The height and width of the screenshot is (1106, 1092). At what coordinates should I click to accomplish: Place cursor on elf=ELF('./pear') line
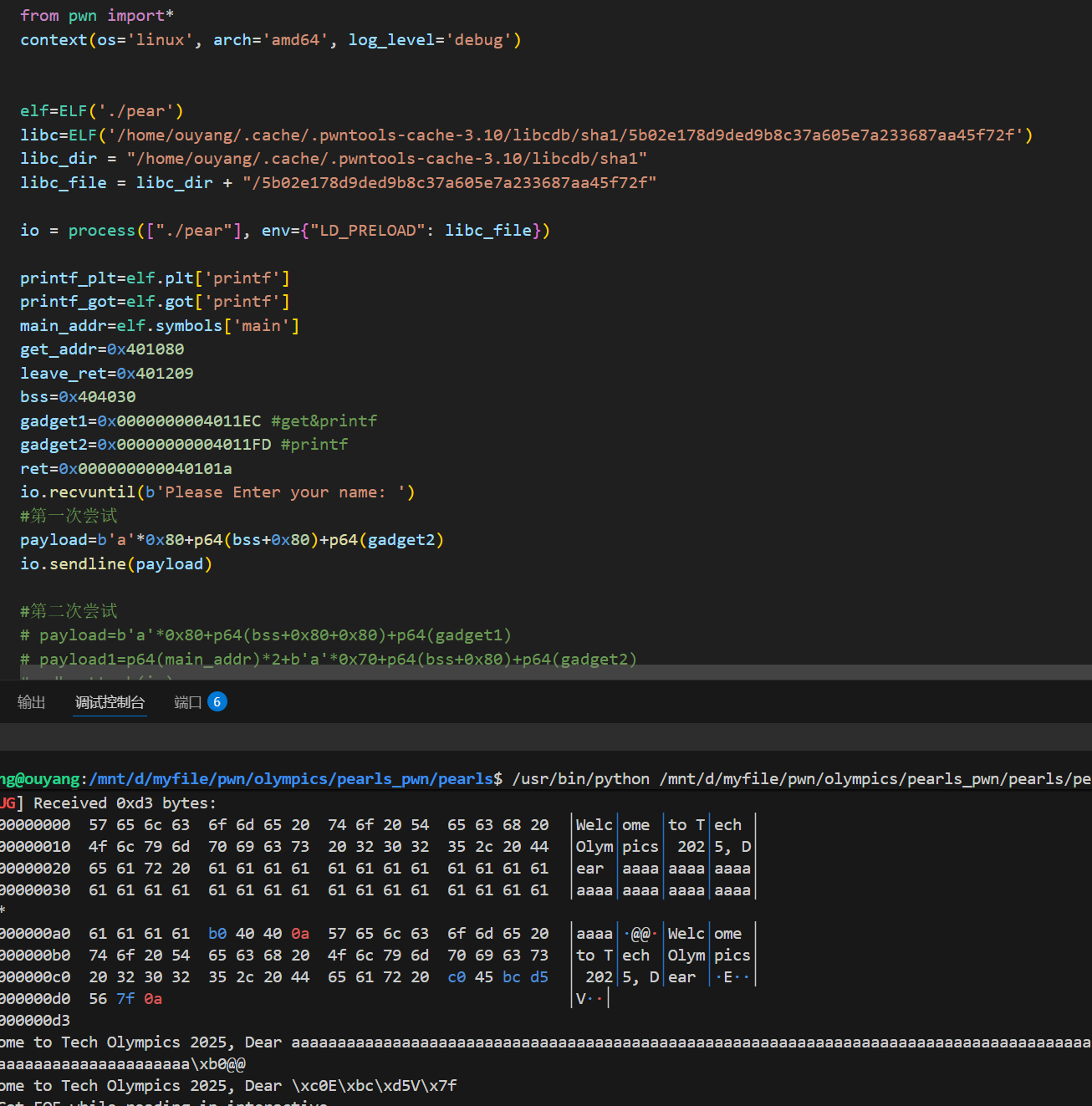point(102,111)
